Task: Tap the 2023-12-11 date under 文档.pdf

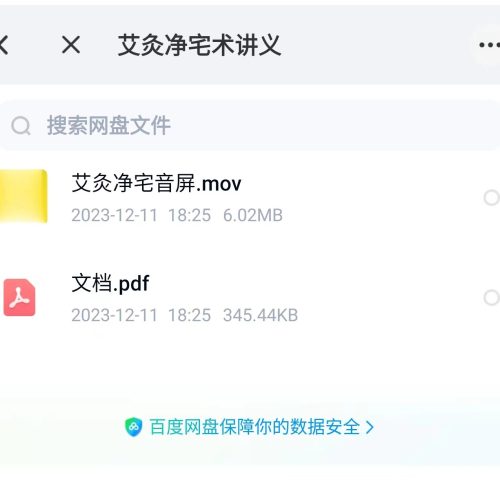Action: pyautogui.click(x=114, y=315)
